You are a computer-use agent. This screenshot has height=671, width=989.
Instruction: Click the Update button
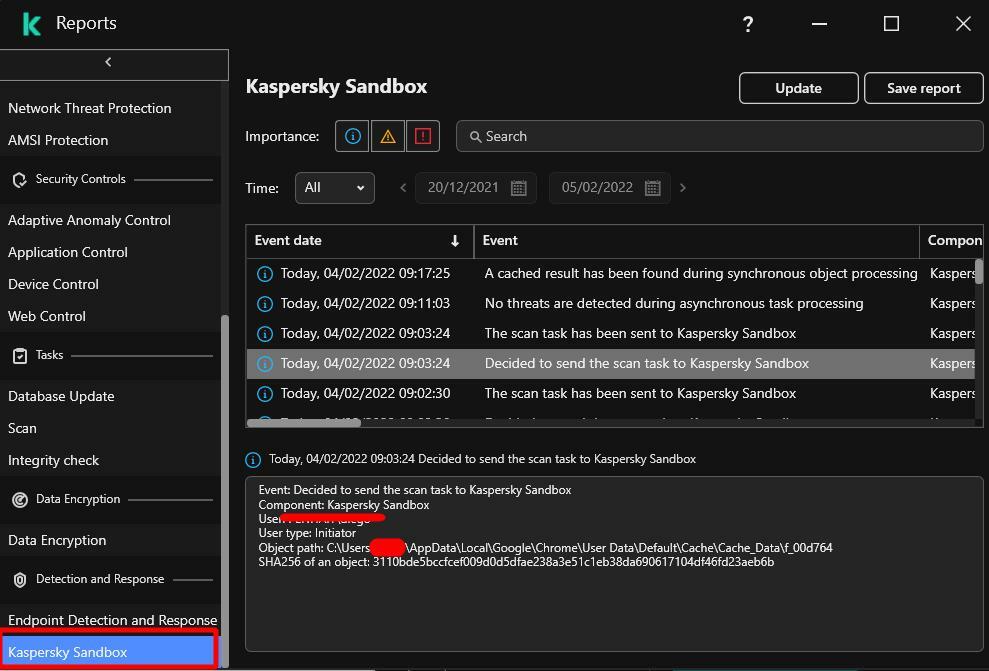(x=798, y=88)
